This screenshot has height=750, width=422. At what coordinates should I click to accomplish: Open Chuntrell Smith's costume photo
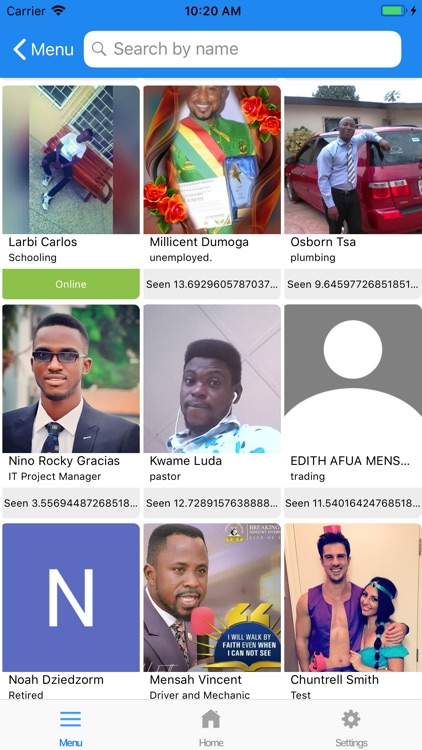point(353,597)
